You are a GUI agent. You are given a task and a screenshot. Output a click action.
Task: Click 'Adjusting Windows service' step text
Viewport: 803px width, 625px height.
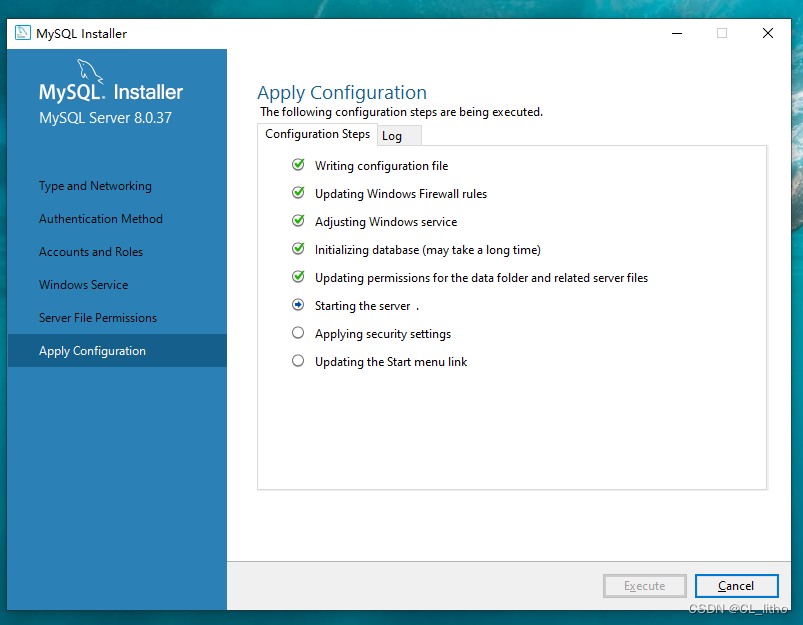click(x=386, y=222)
